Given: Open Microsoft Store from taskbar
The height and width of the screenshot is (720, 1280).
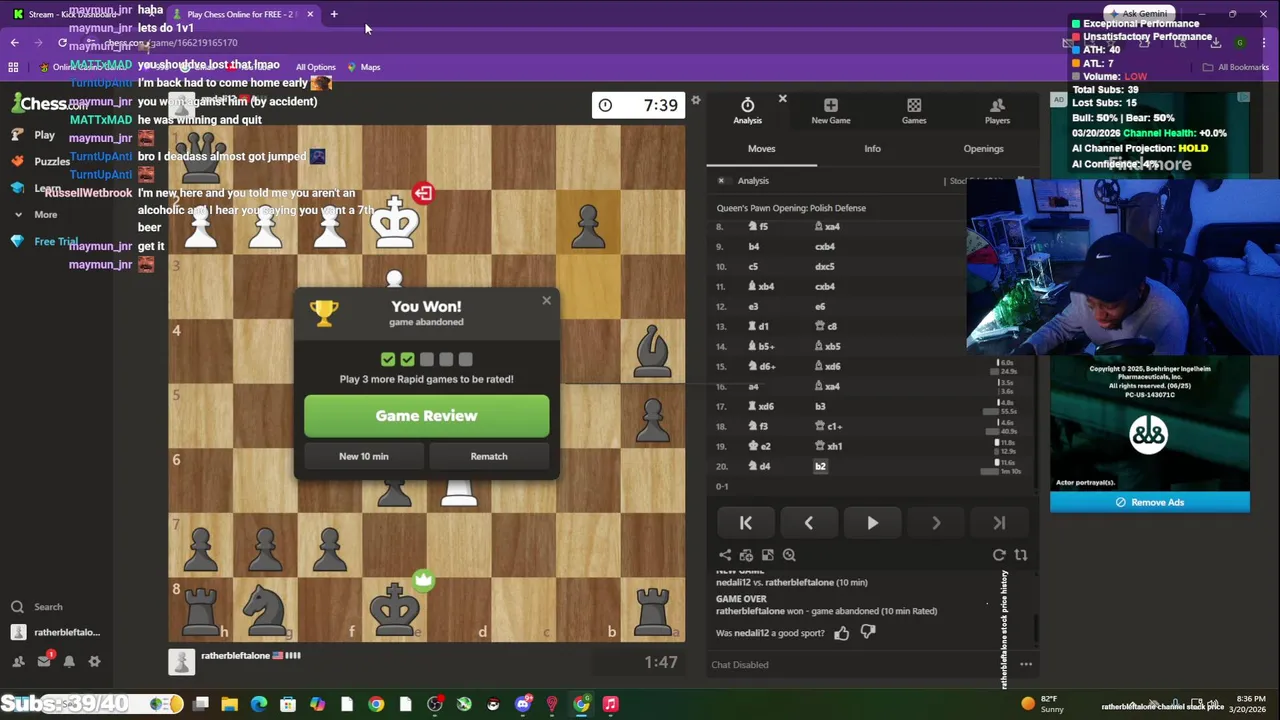Looking at the screenshot, I should [288, 704].
